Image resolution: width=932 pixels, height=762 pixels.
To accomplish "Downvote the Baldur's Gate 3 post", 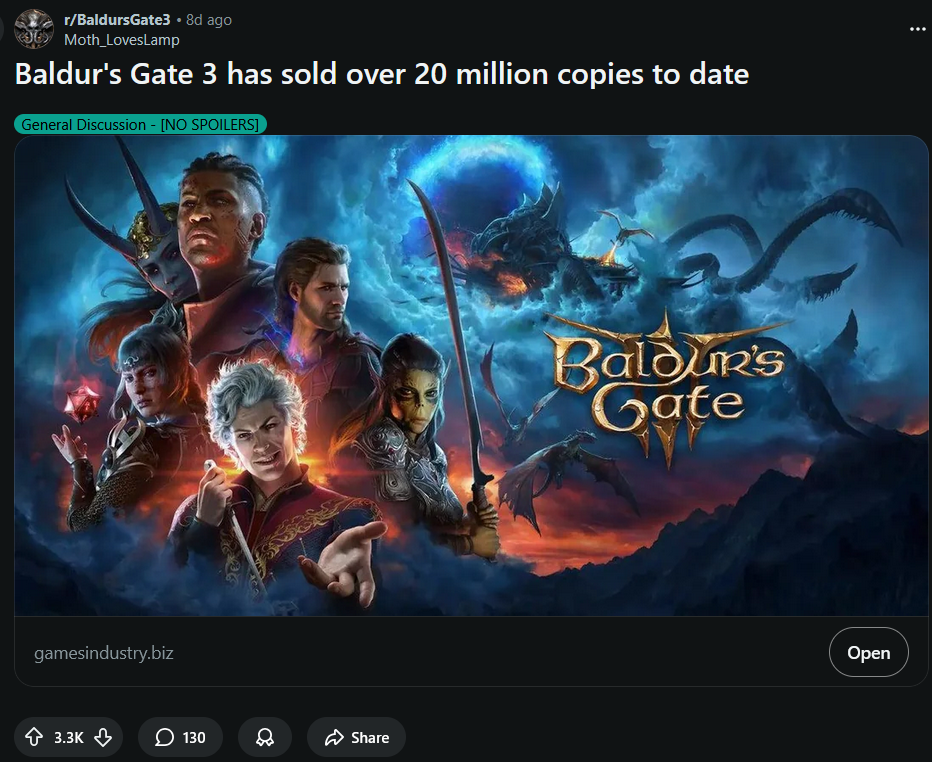I will tap(102, 737).
